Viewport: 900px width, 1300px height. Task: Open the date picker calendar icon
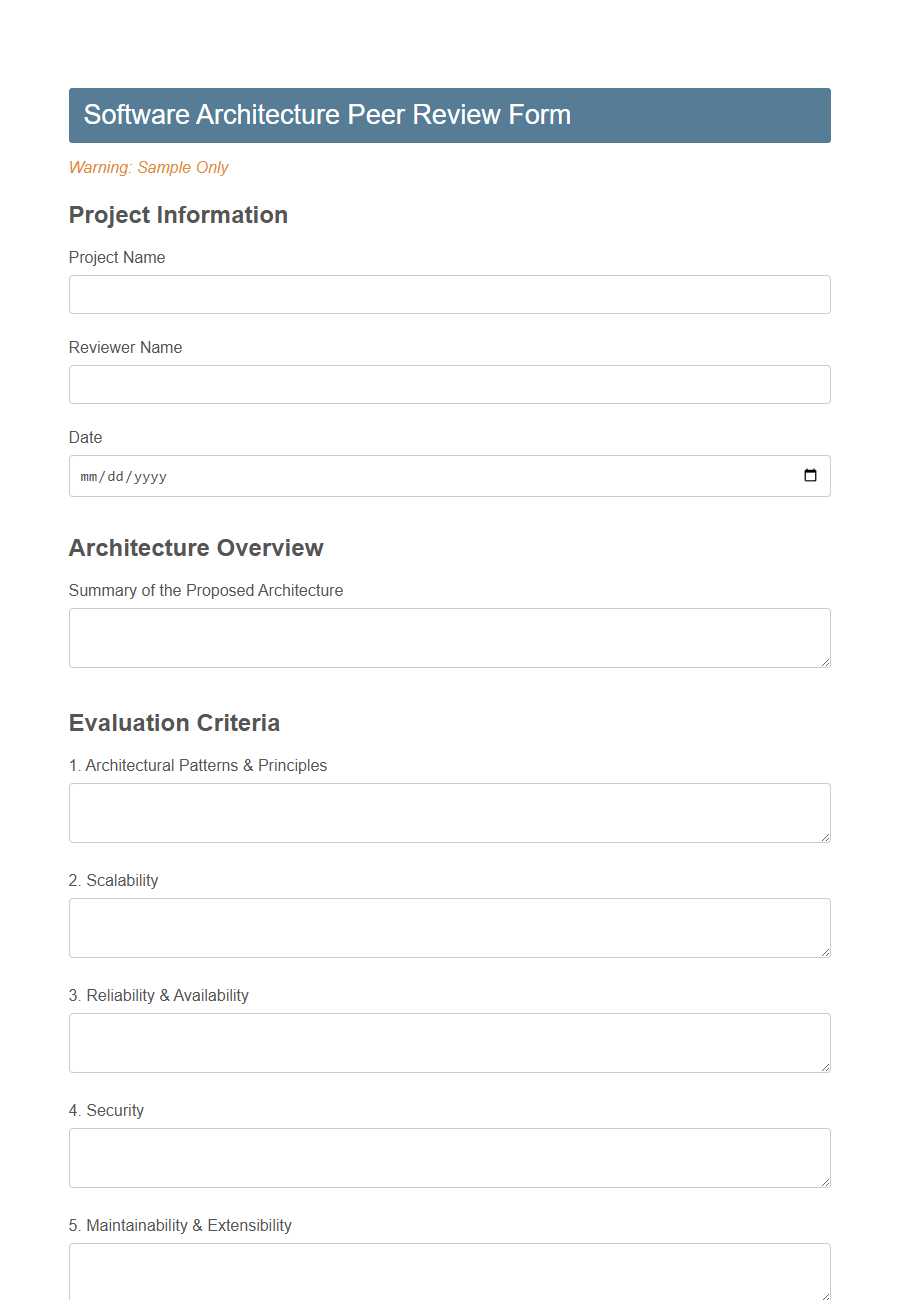809,476
